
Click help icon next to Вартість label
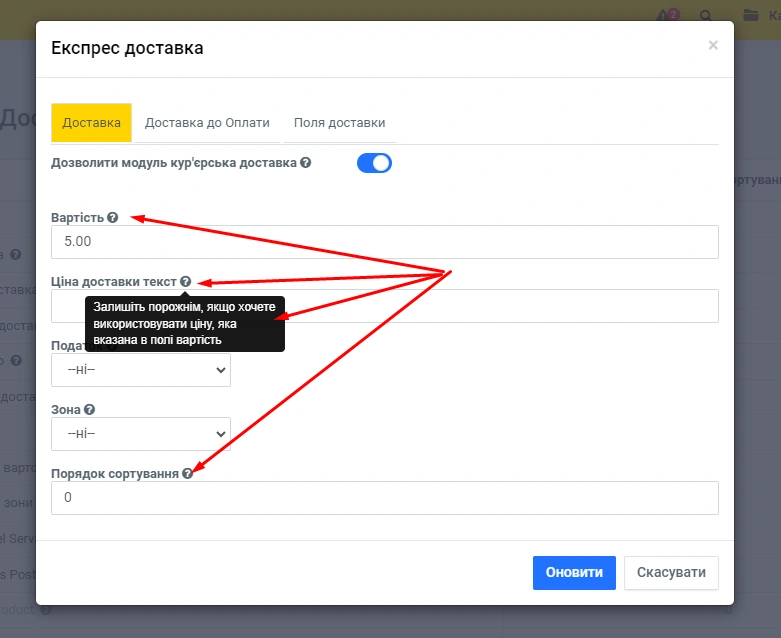pyautogui.click(x=113, y=217)
